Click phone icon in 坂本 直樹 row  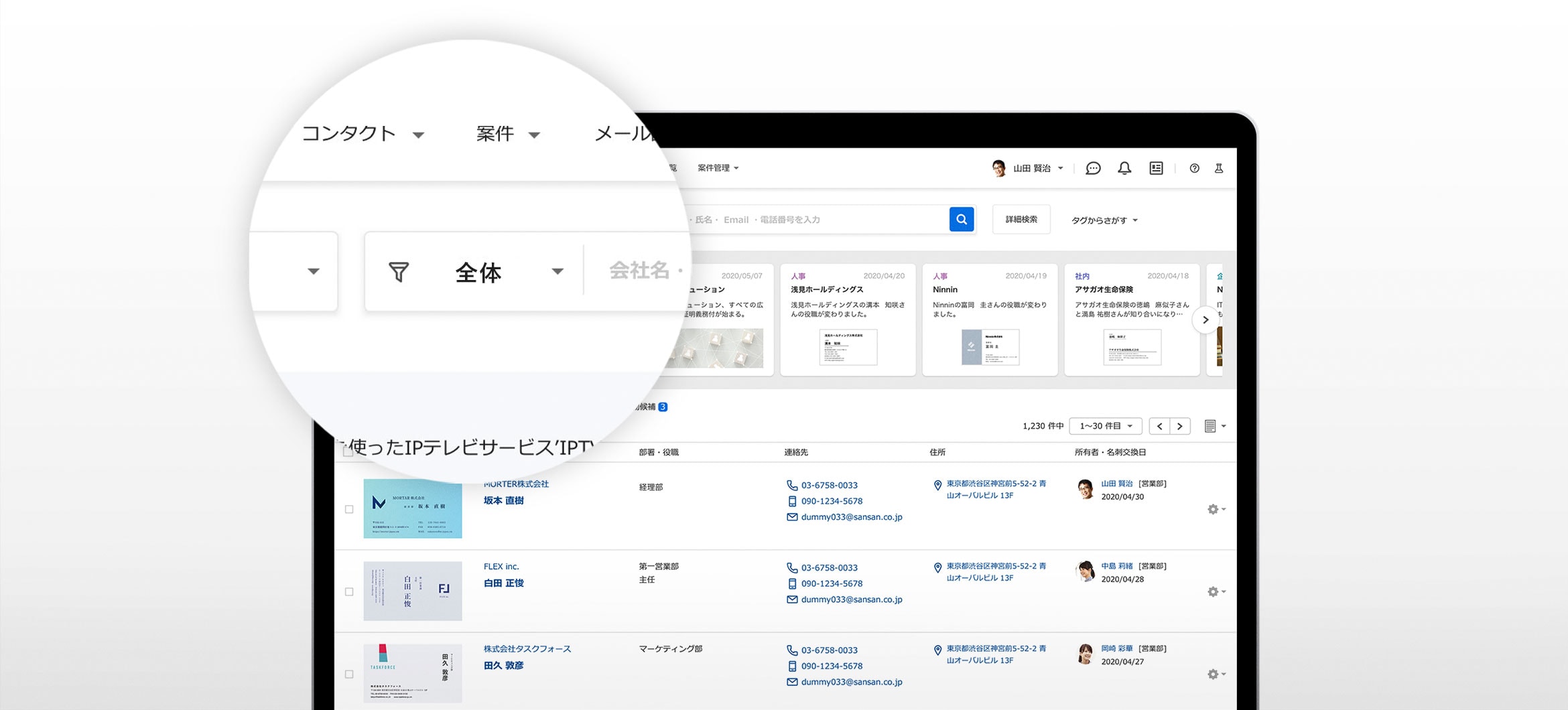click(x=792, y=485)
